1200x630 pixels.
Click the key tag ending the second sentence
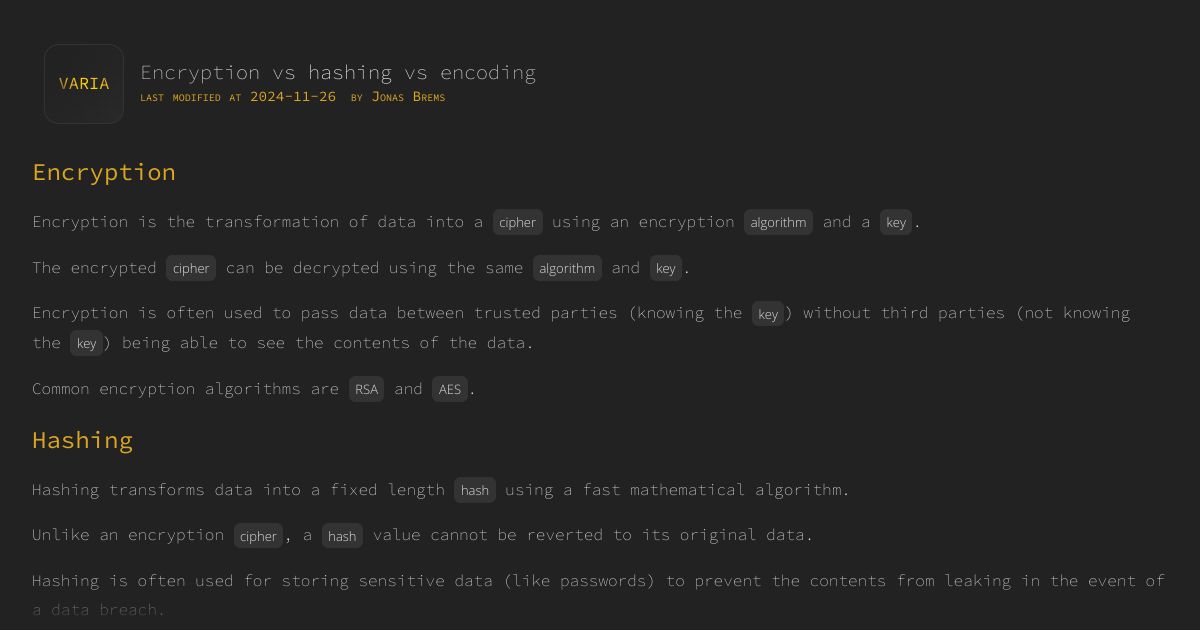666,268
